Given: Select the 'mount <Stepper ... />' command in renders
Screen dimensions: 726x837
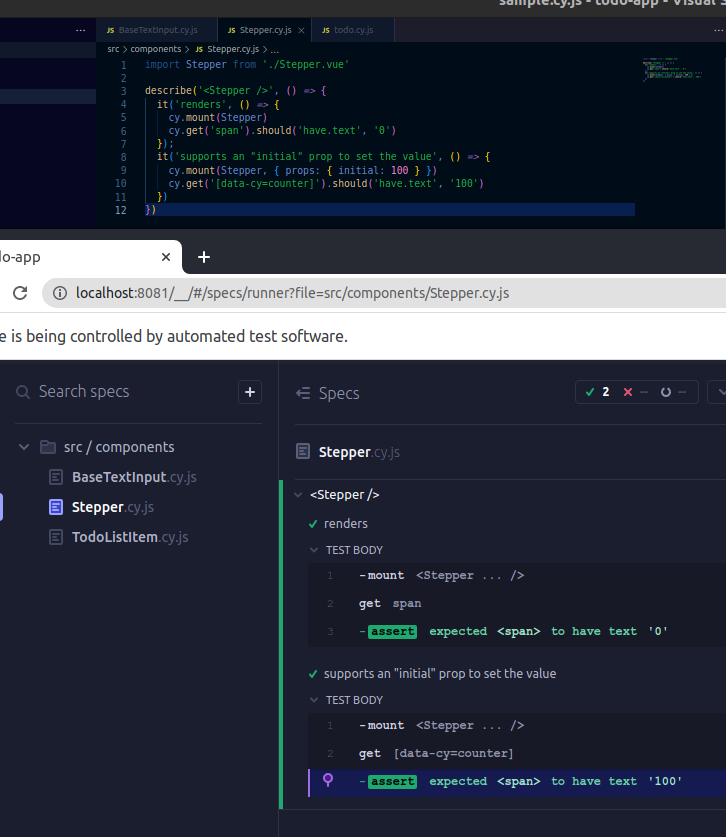Looking at the screenshot, I should pos(517,575).
